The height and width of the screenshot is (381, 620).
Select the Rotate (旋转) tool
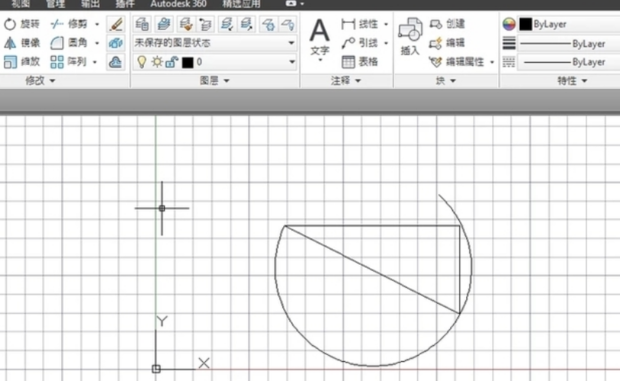[22, 24]
